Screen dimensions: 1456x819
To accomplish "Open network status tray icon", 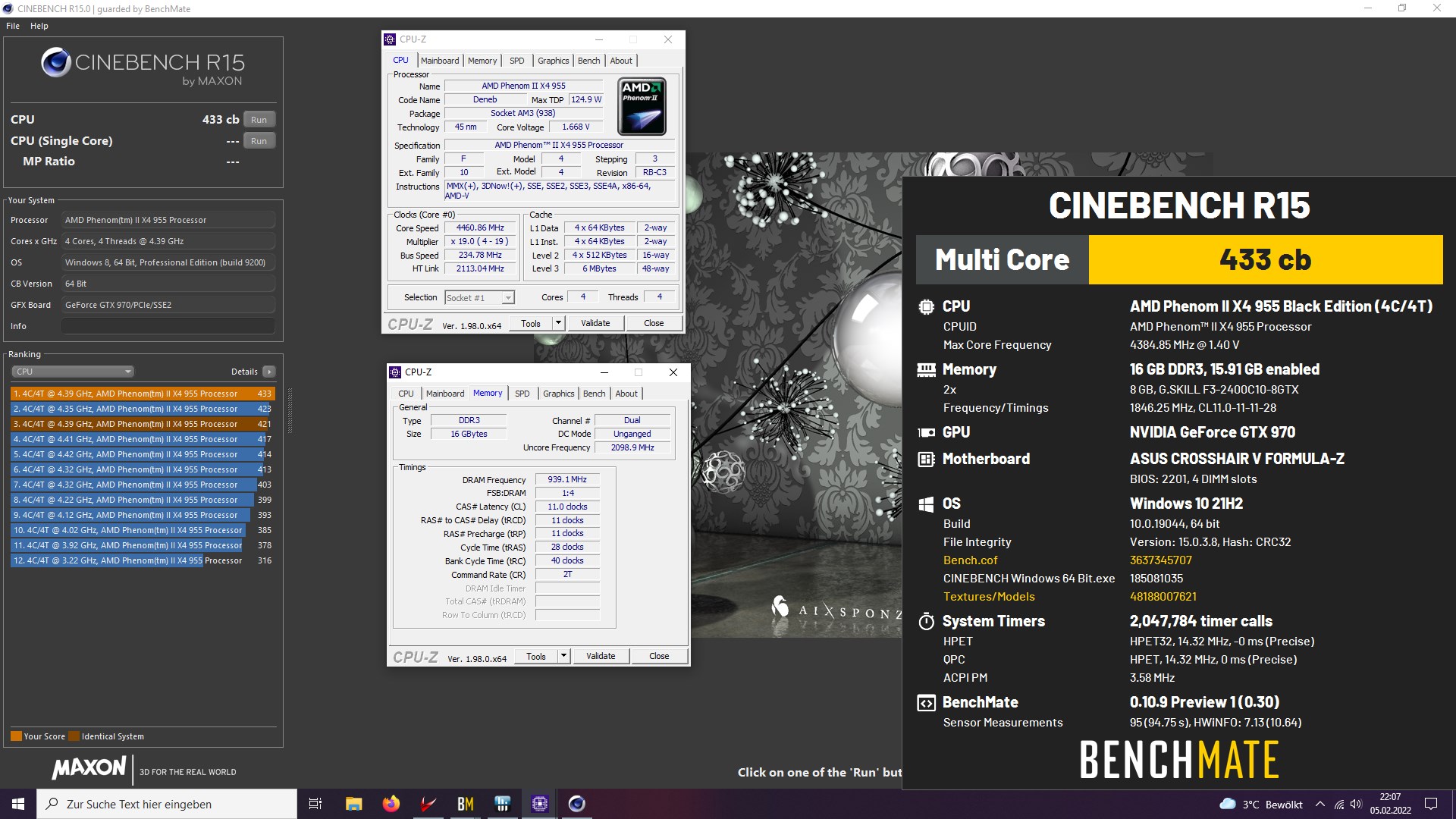I will coord(1339,805).
